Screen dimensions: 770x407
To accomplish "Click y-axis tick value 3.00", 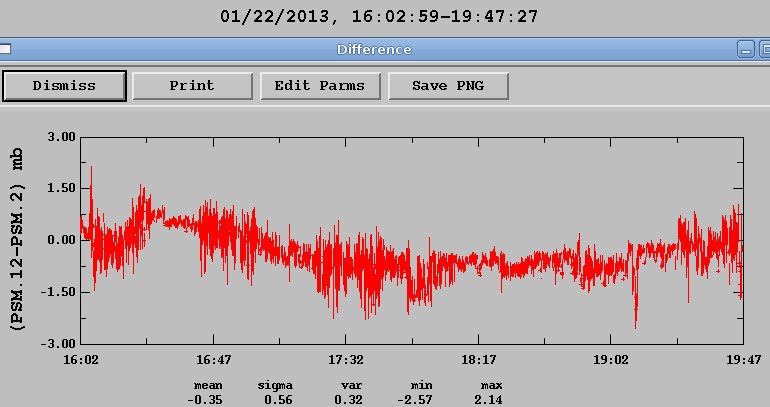I will coord(61,137).
